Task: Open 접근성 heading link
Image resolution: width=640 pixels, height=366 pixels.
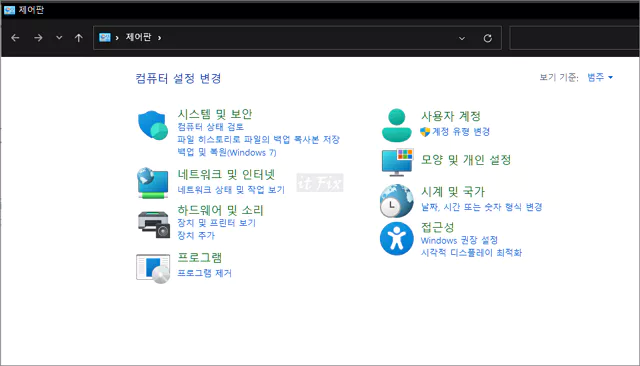Action: 437,227
